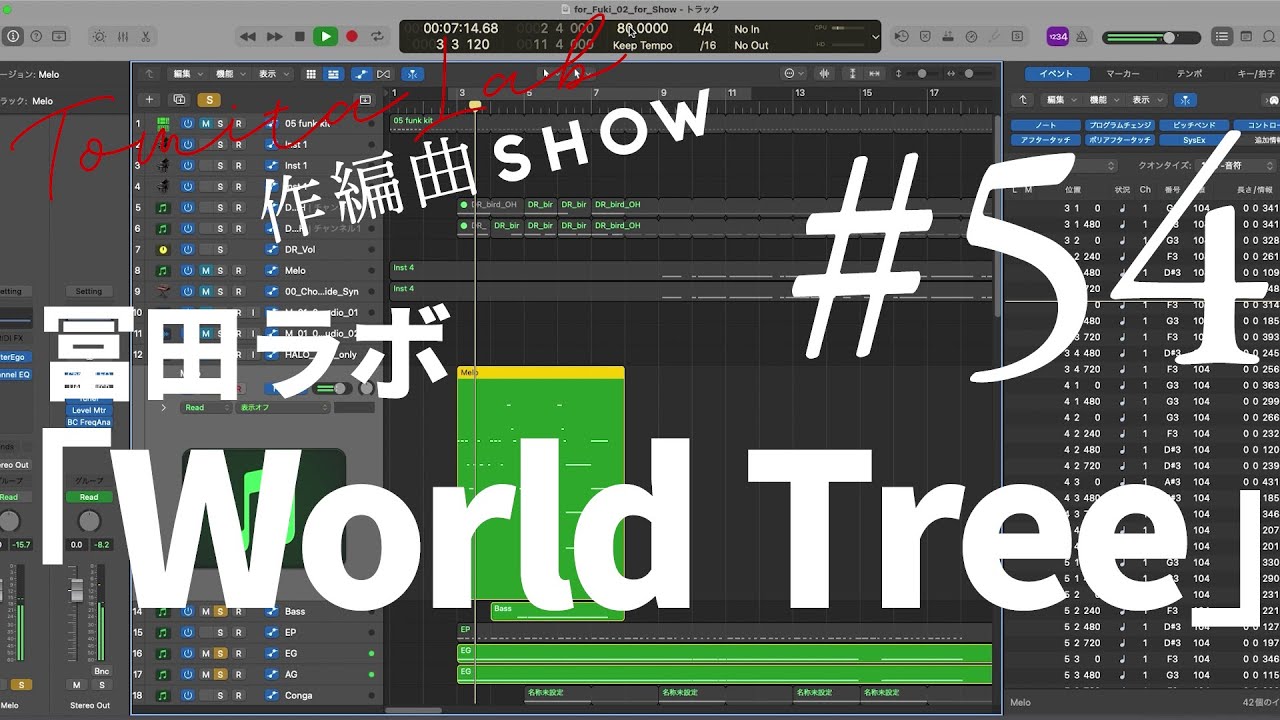Image resolution: width=1280 pixels, height=720 pixels.
Task: Open the Inspector with the info button
Action: (13, 36)
